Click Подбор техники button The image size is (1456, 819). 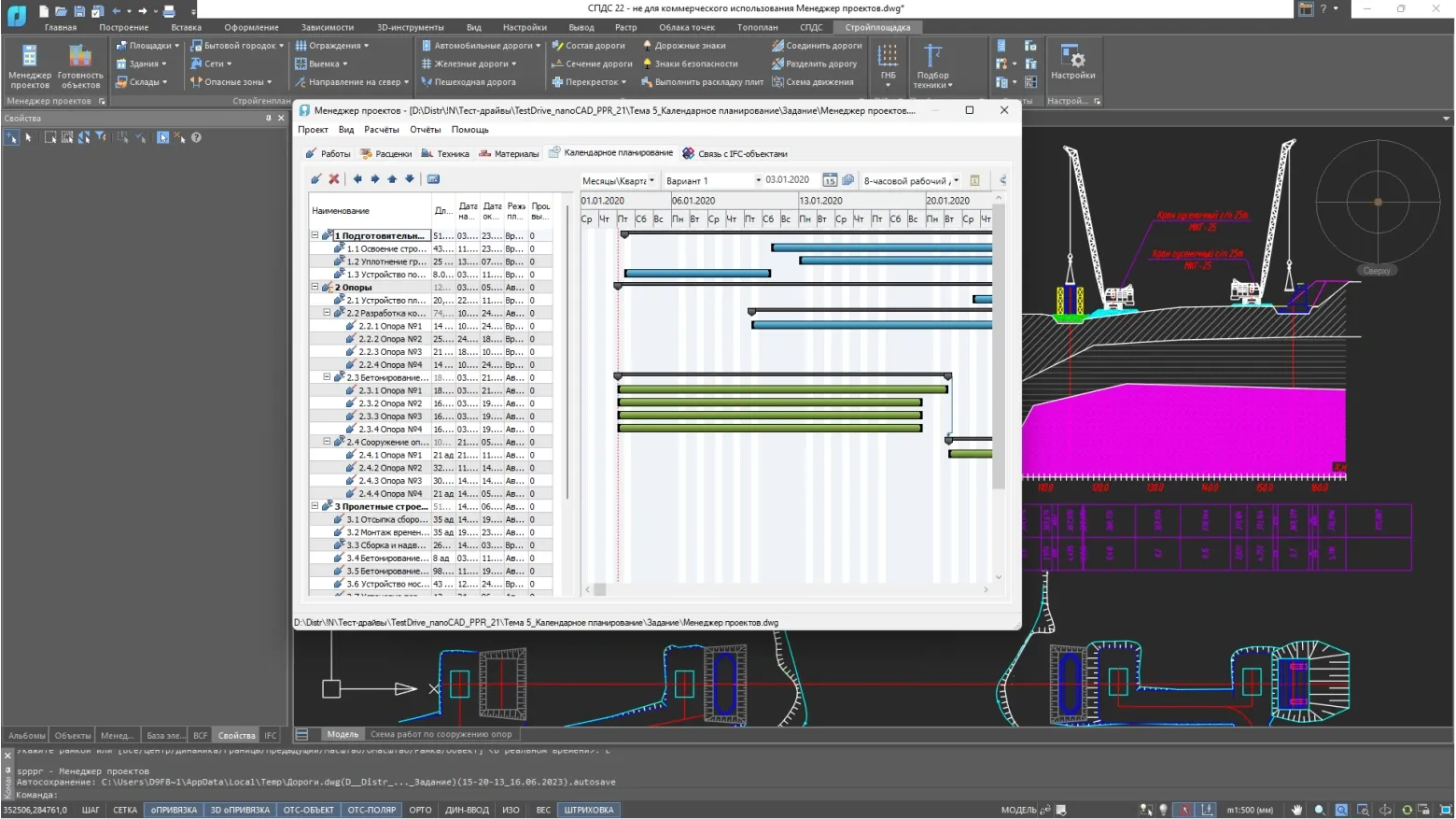coord(932,65)
